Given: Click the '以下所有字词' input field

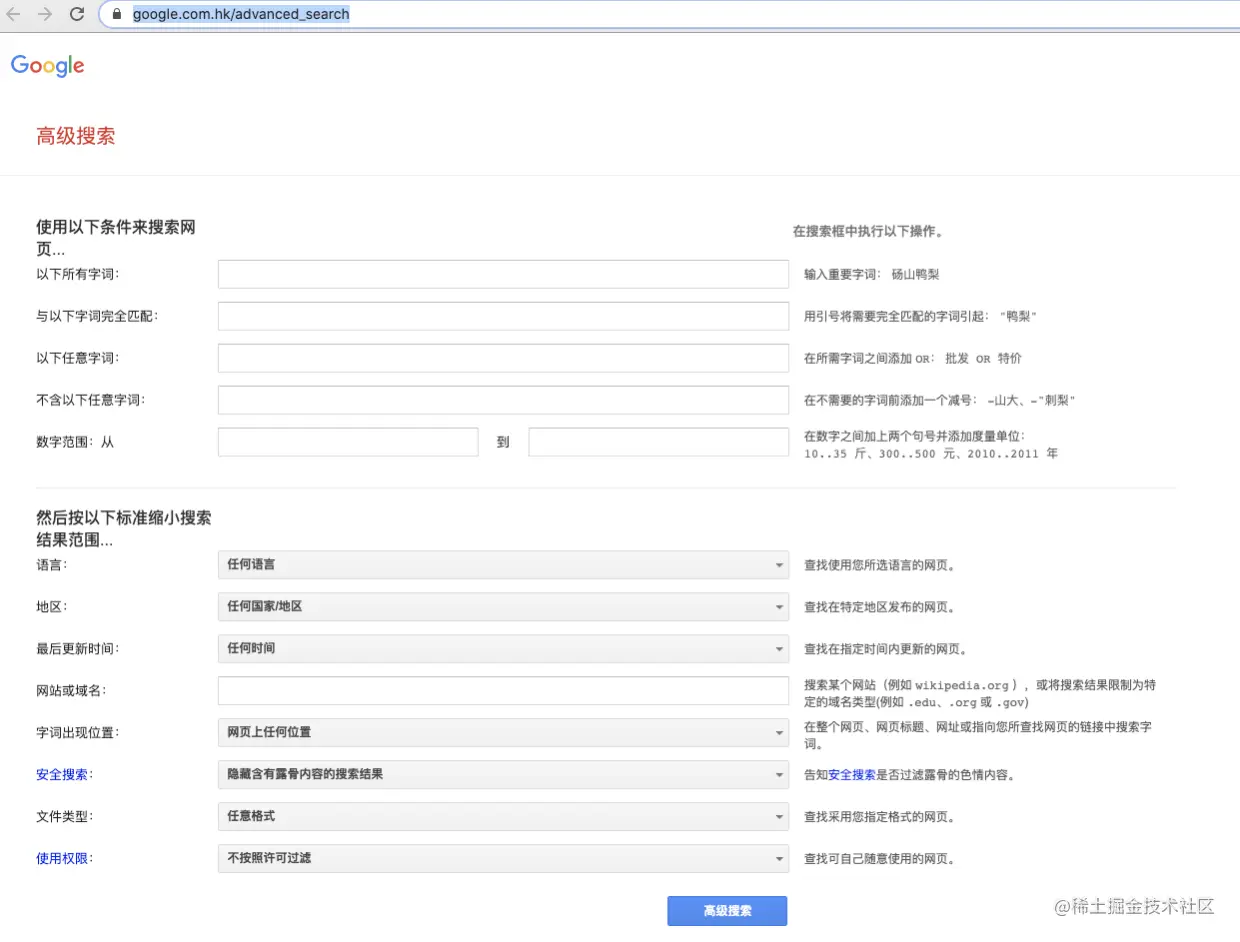Looking at the screenshot, I should point(503,274).
